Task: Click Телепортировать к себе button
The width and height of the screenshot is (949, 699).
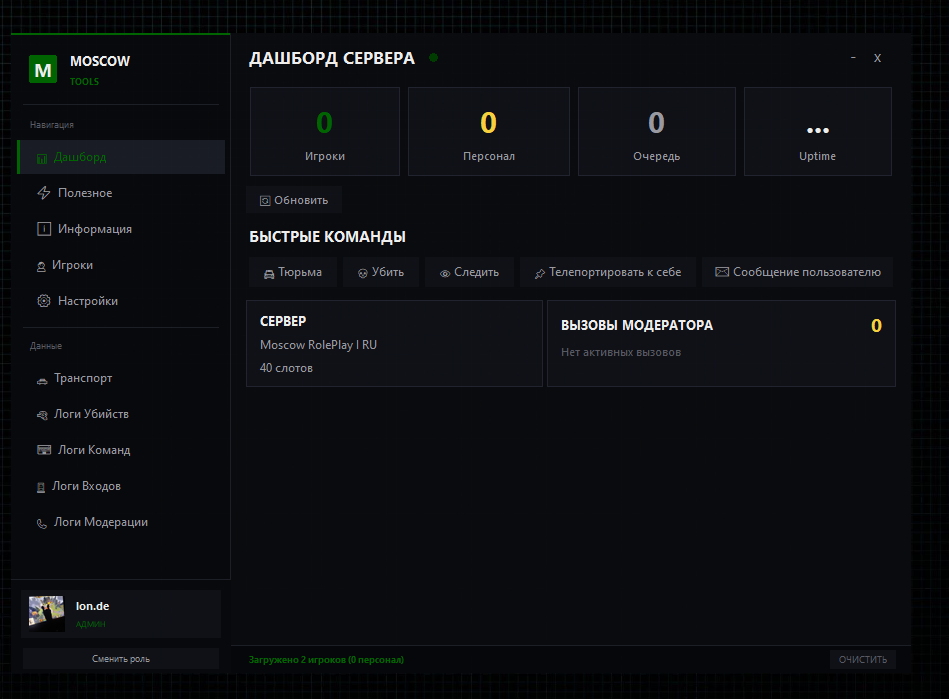Action: (608, 272)
